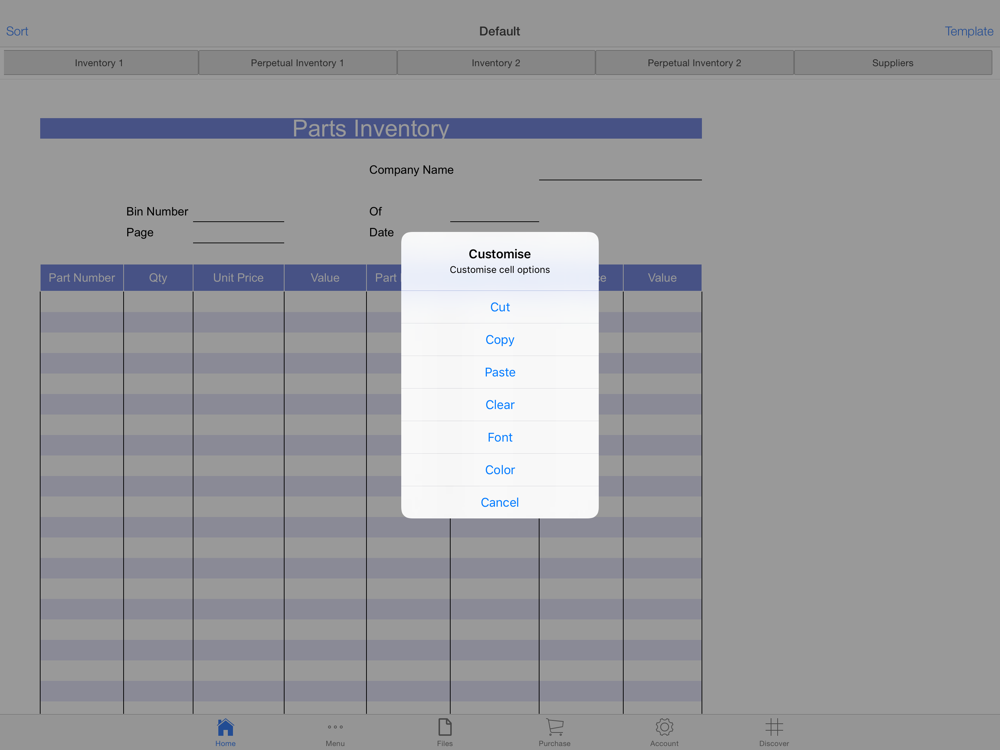Tap the Sort link
The image size is (1000, 750).
[x=17, y=31]
